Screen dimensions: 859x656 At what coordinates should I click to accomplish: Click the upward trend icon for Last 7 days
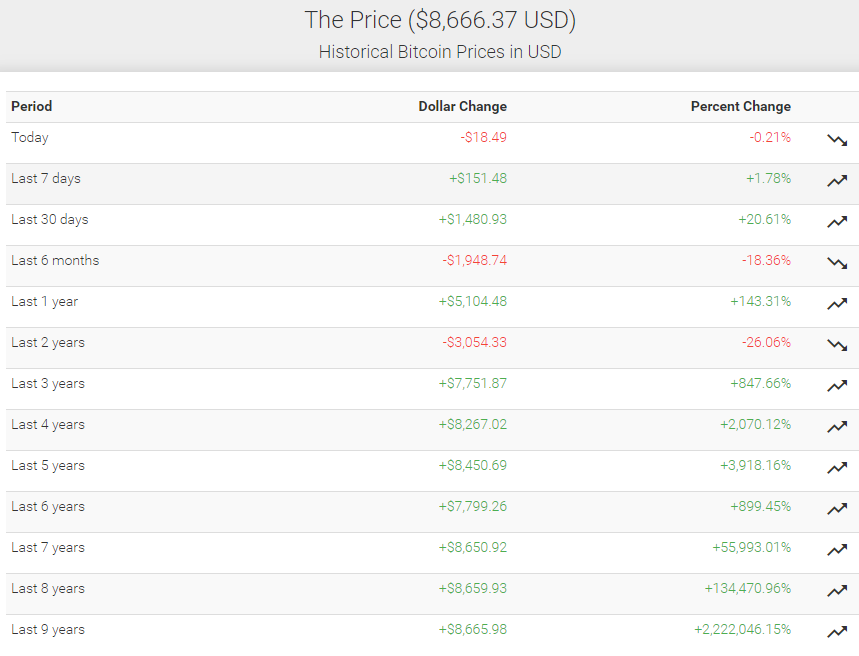pyautogui.click(x=837, y=181)
